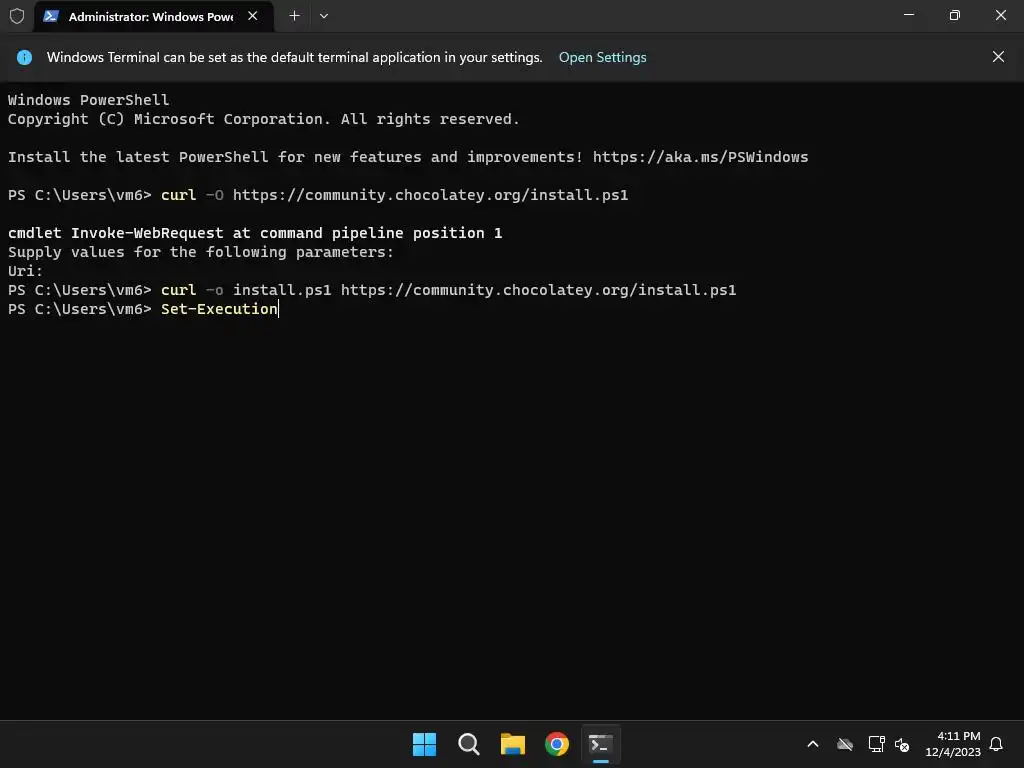The height and width of the screenshot is (768, 1024).
Task: Click the blue info icon in the notification bar
Action: coord(24,57)
